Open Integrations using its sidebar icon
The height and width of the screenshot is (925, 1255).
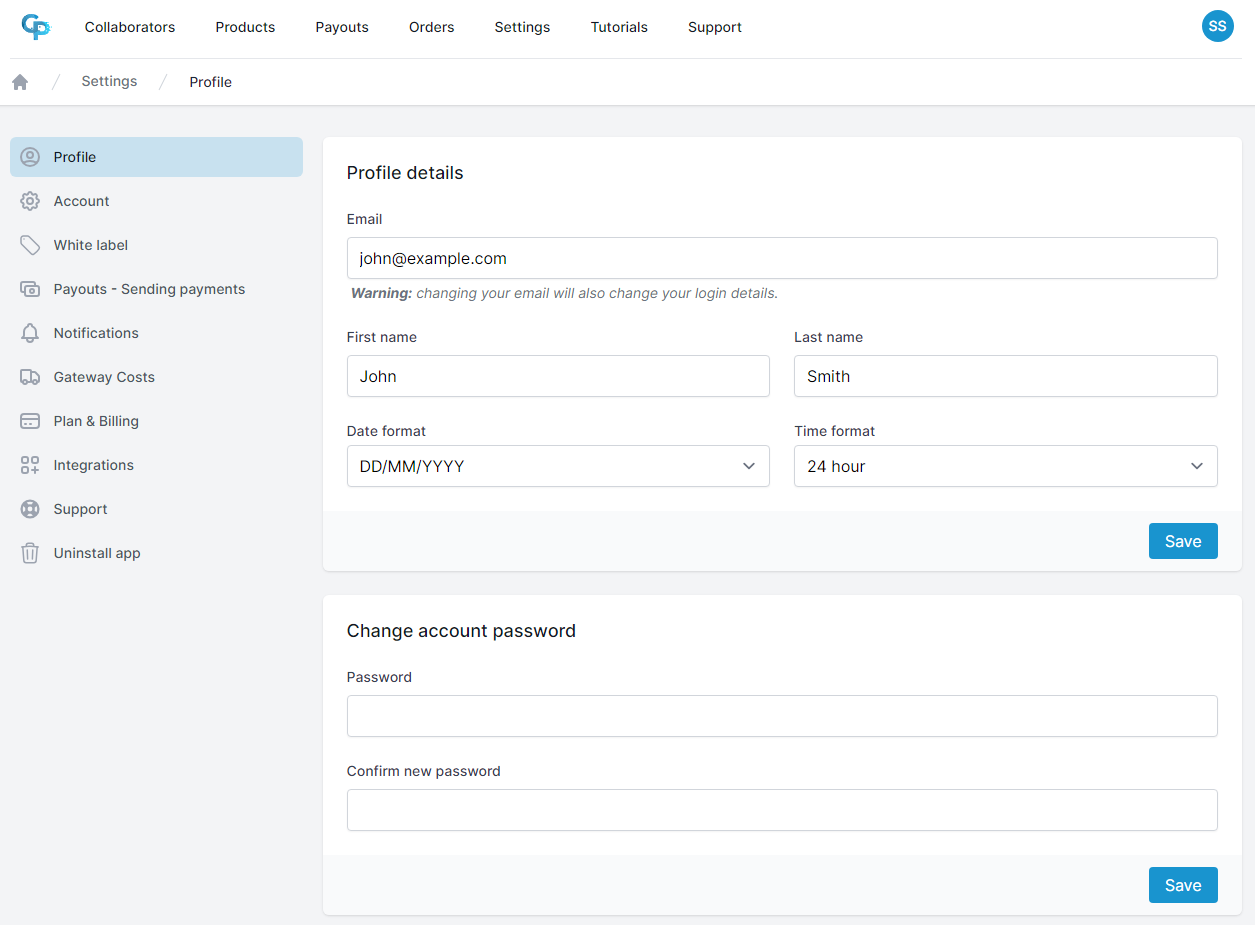click(31, 465)
